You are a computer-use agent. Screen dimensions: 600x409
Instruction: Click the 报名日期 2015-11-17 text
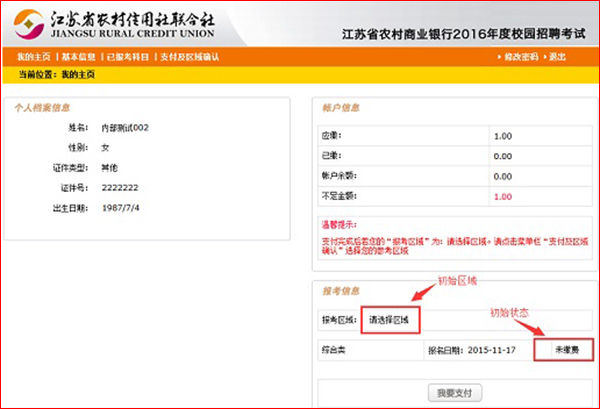(x=472, y=350)
